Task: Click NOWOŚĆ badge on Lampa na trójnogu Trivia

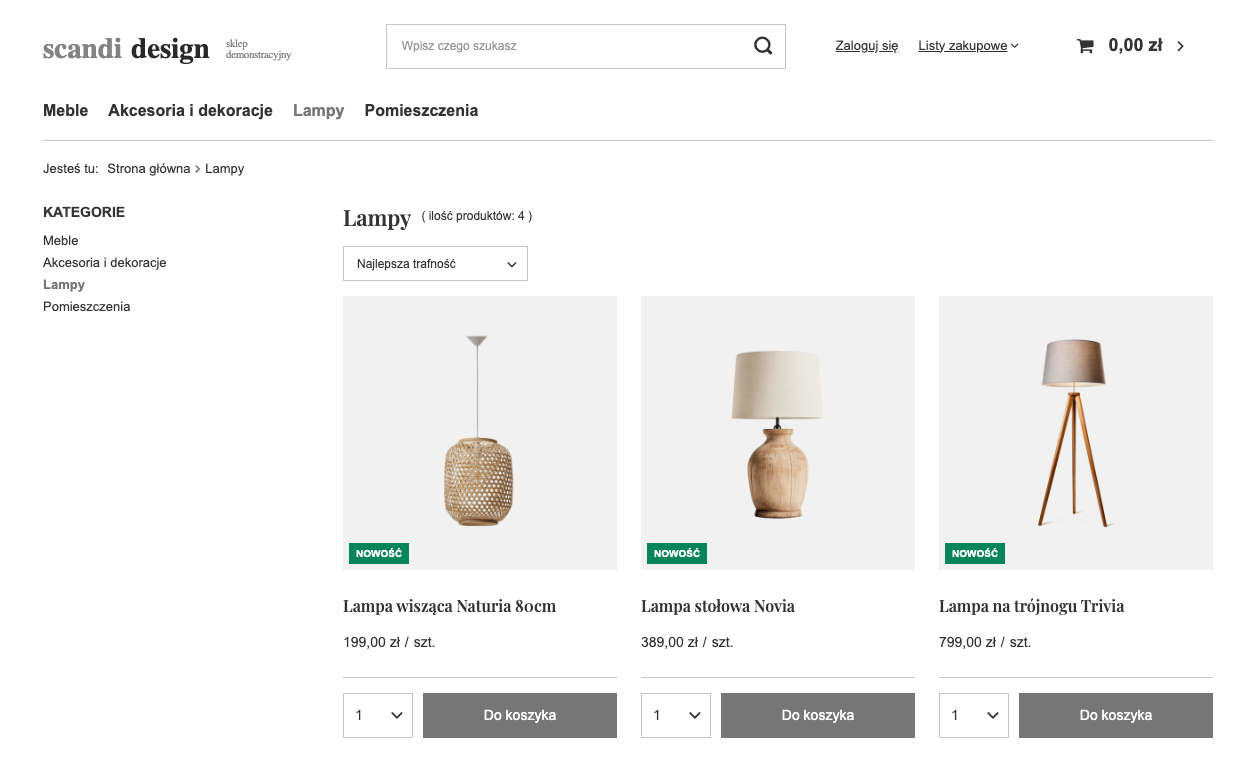Action: (975, 553)
